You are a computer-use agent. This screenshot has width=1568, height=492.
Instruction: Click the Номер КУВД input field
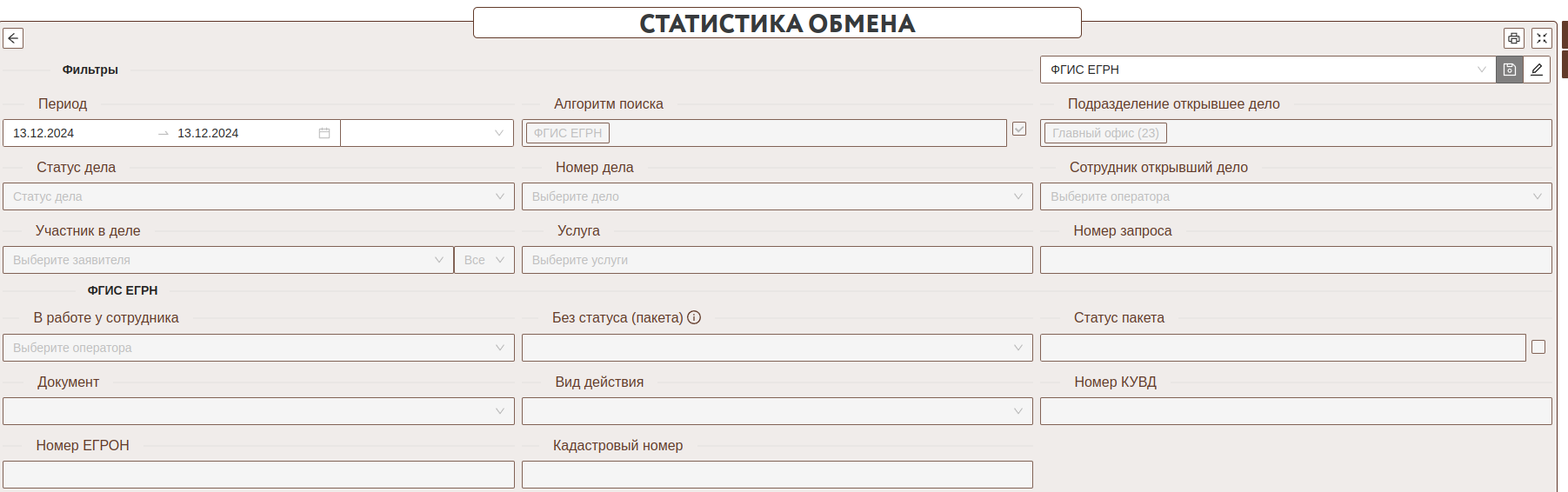(1295, 411)
